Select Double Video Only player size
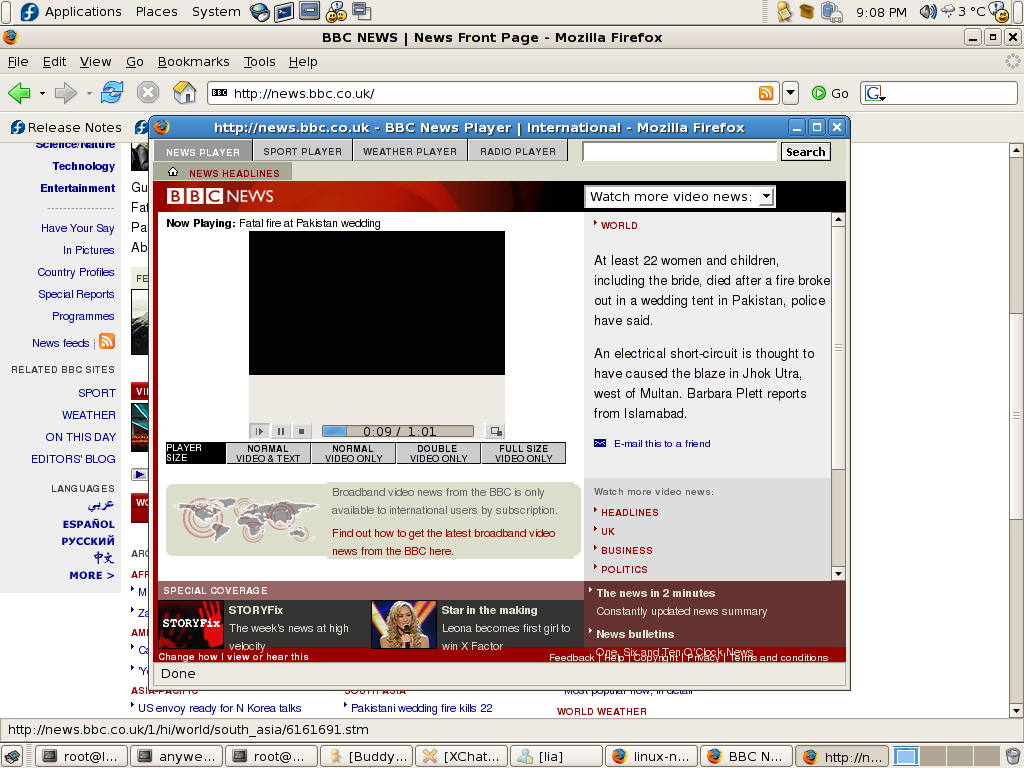 pyautogui.click(x=438, y=454)
